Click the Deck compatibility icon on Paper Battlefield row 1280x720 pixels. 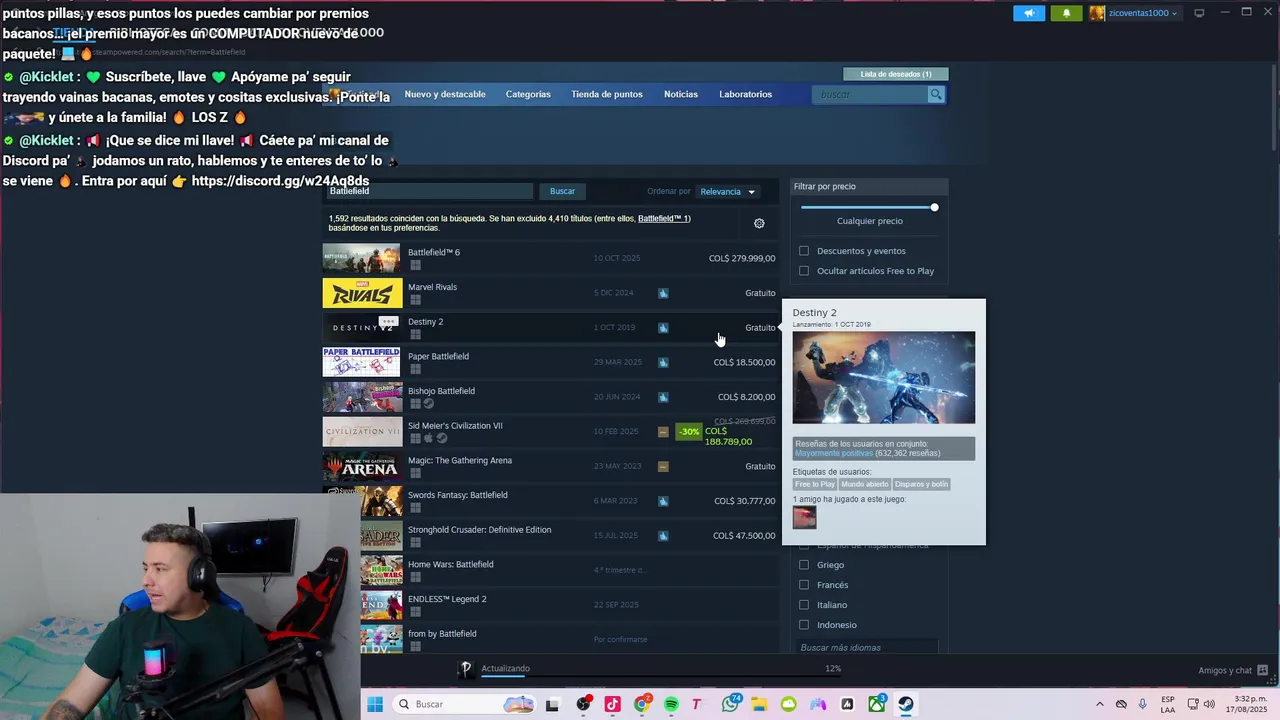point(663,362)
